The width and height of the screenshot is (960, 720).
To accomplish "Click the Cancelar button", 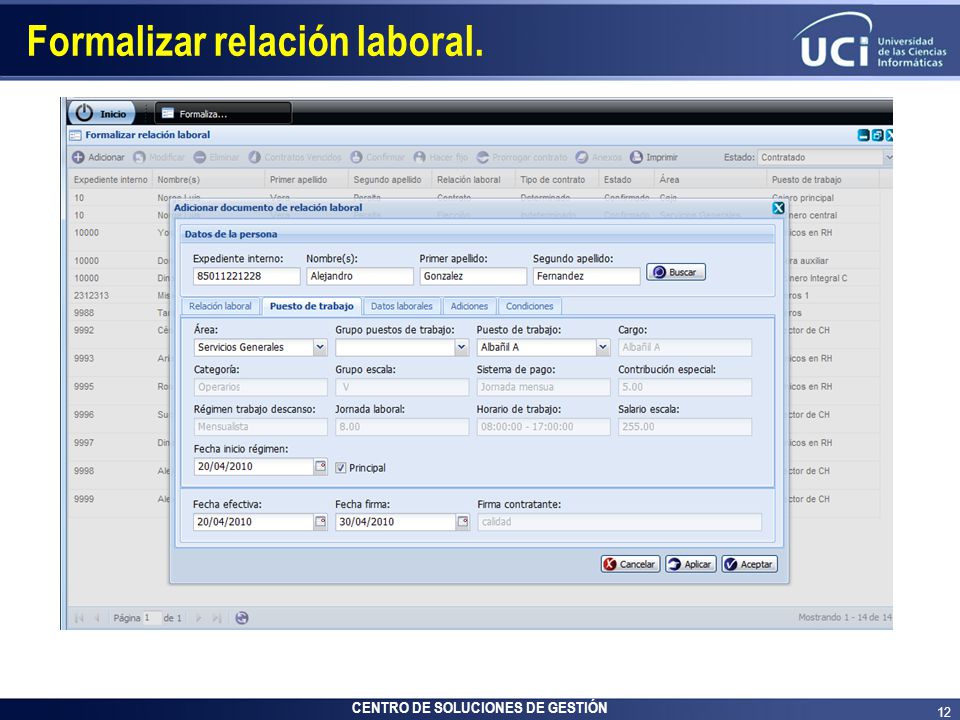I will click(x=630, y=564).
